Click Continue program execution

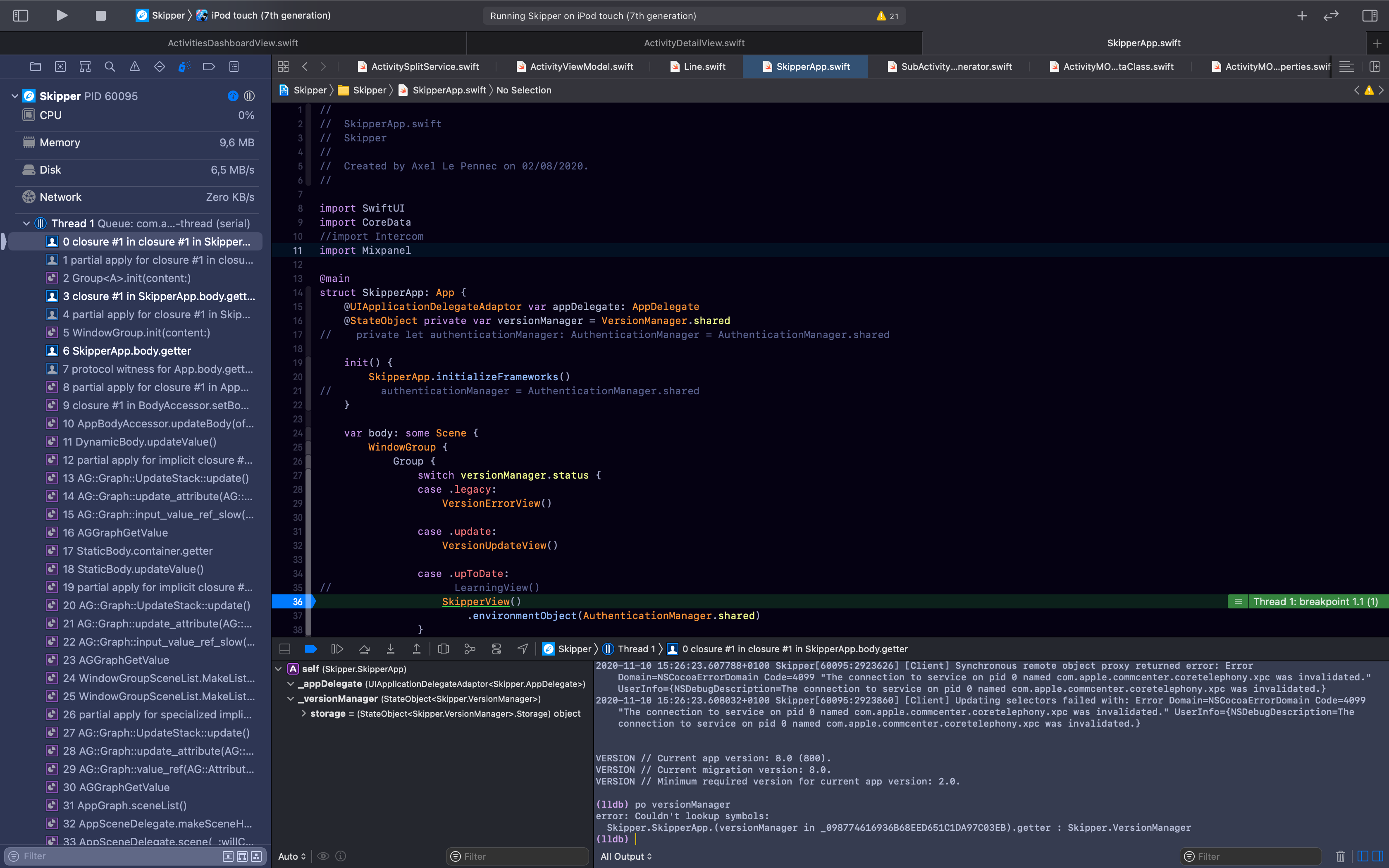click(337, 649)
